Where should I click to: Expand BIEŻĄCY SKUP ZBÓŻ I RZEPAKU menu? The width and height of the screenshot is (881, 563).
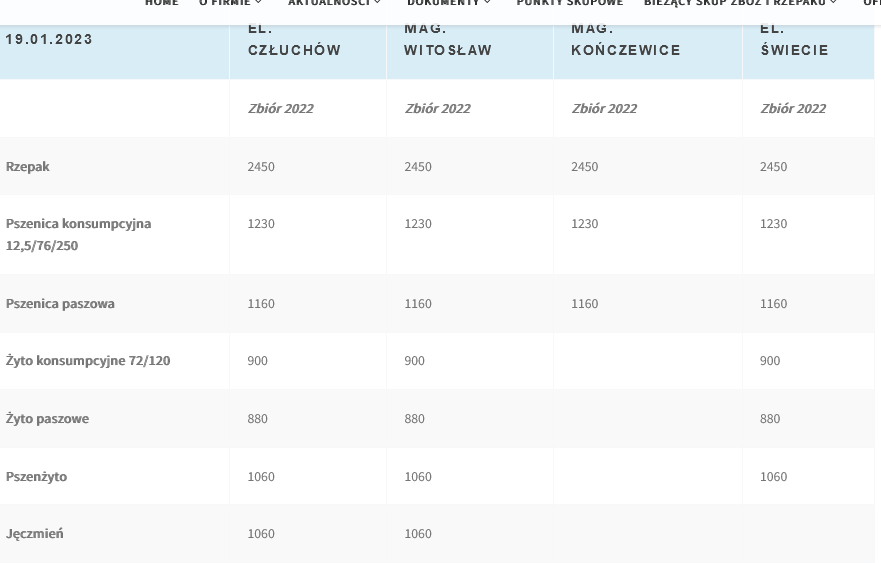coord(740,4)
